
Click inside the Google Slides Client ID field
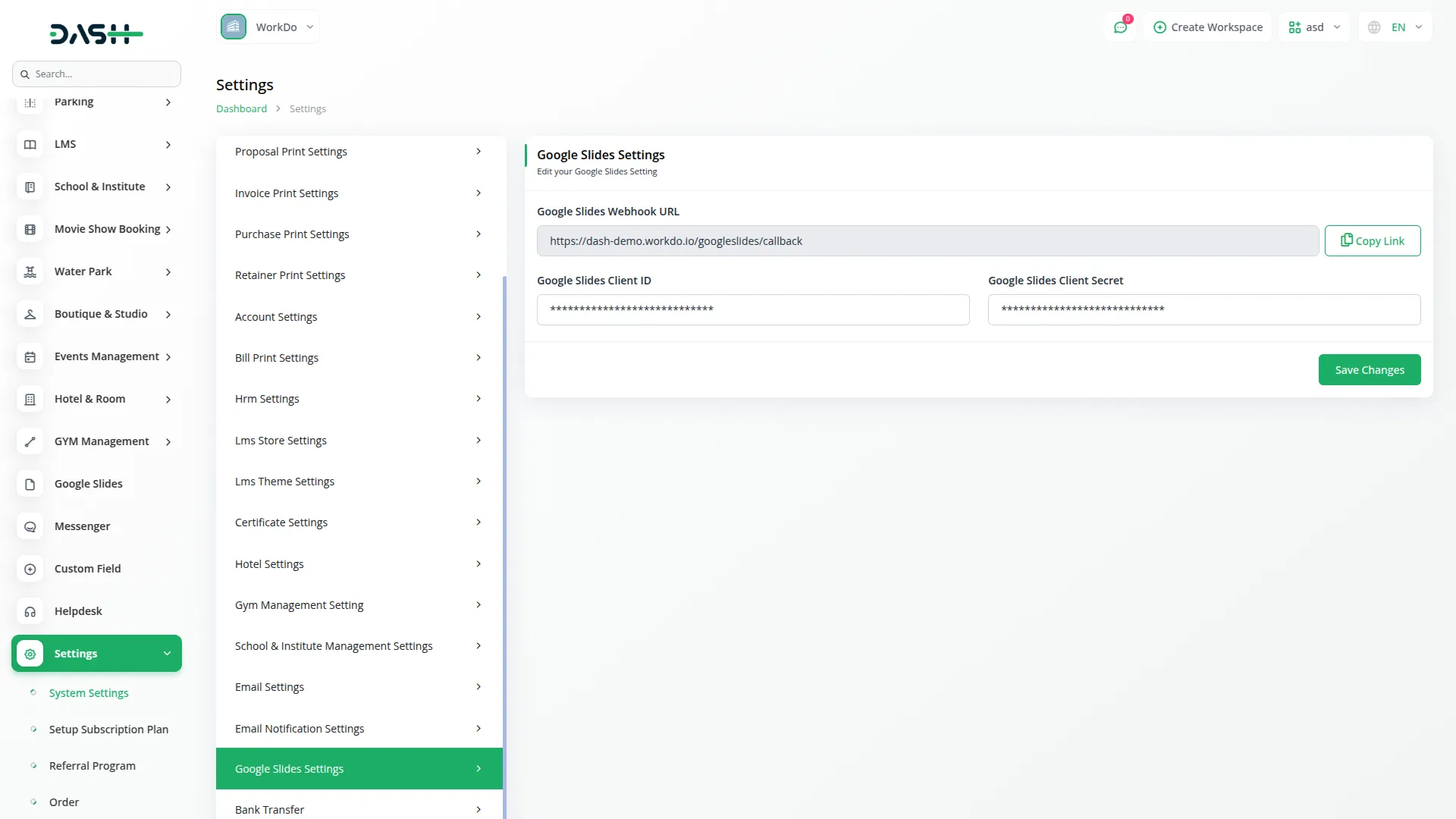pos(752,309)
